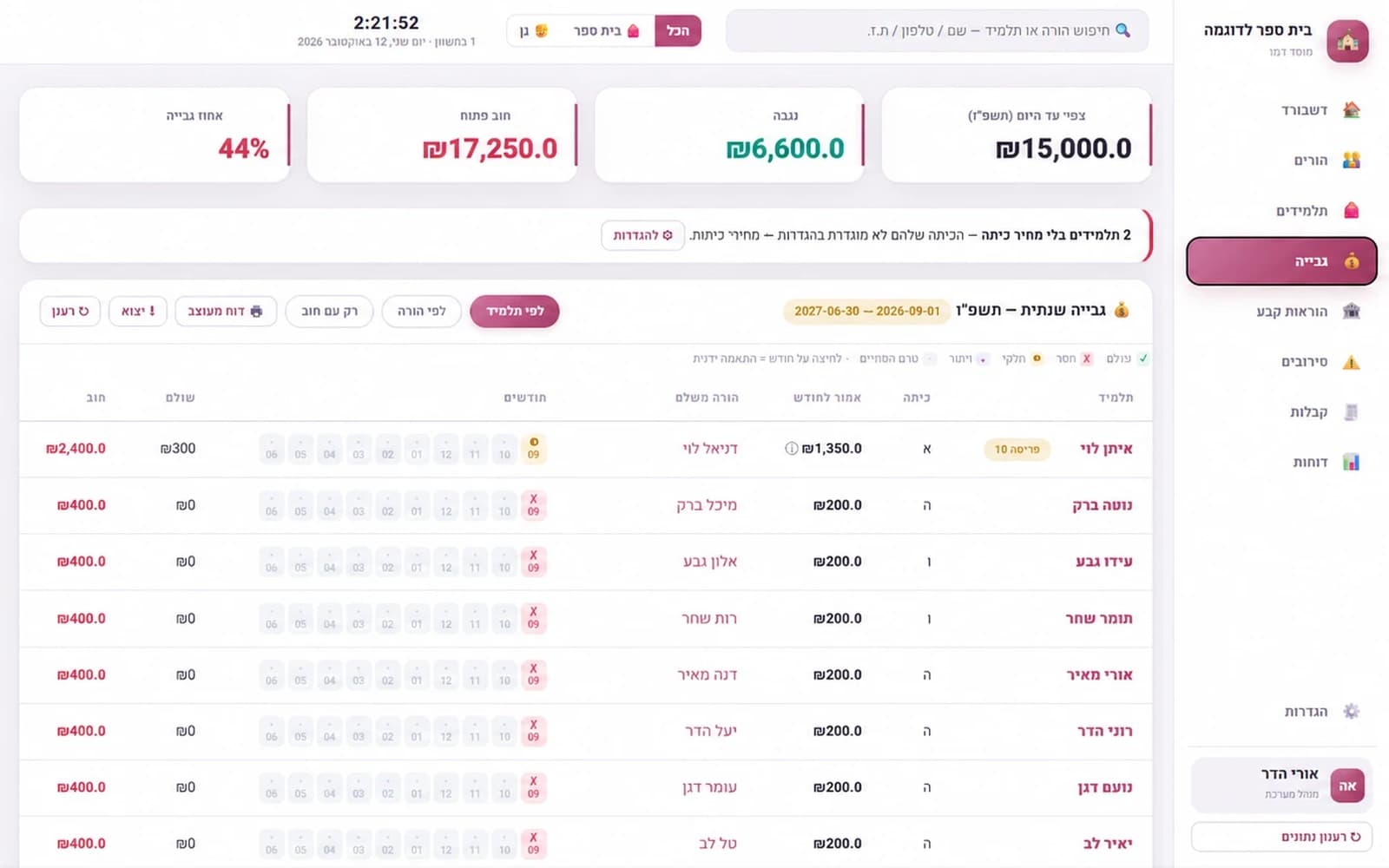Open דשבורד from the sidebar house icon
The height and width of the screenshot is (868, 1389).
(x=1351, y=110)
